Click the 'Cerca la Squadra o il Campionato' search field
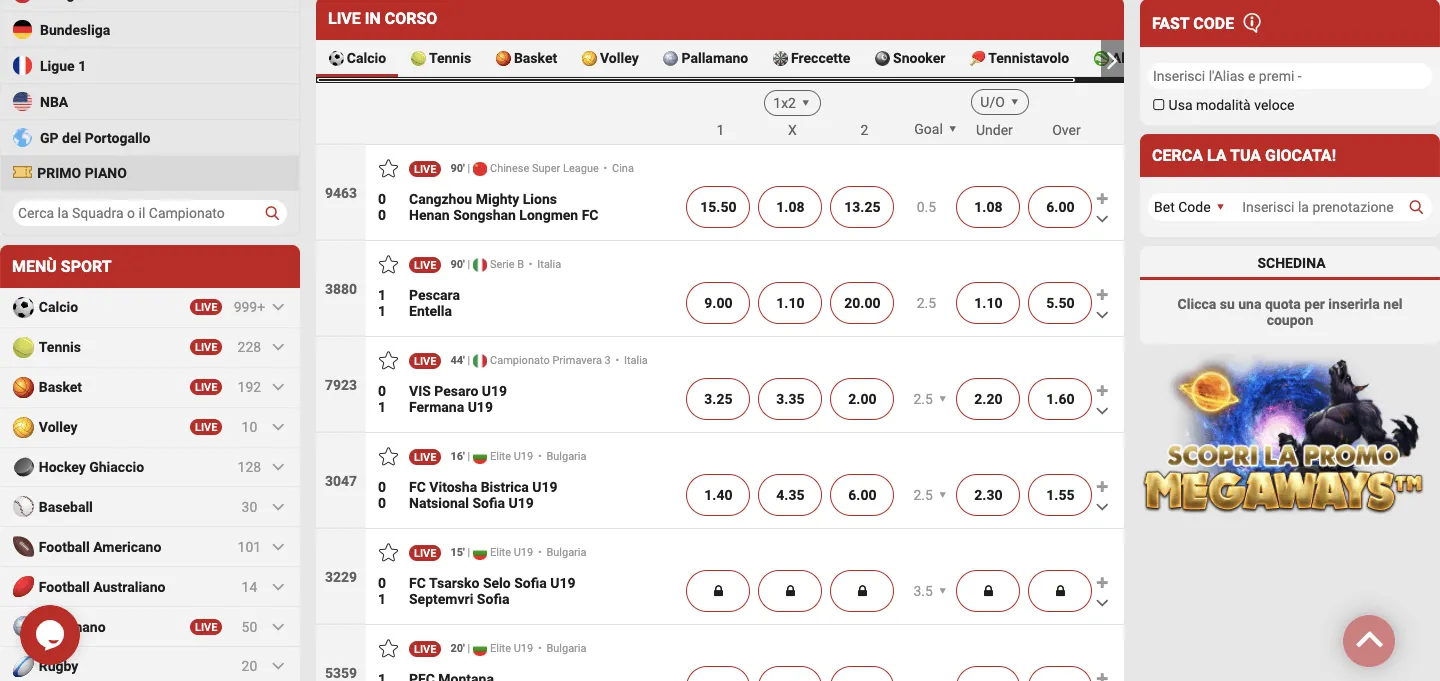 pyautogui.click(x=140, y=212)
